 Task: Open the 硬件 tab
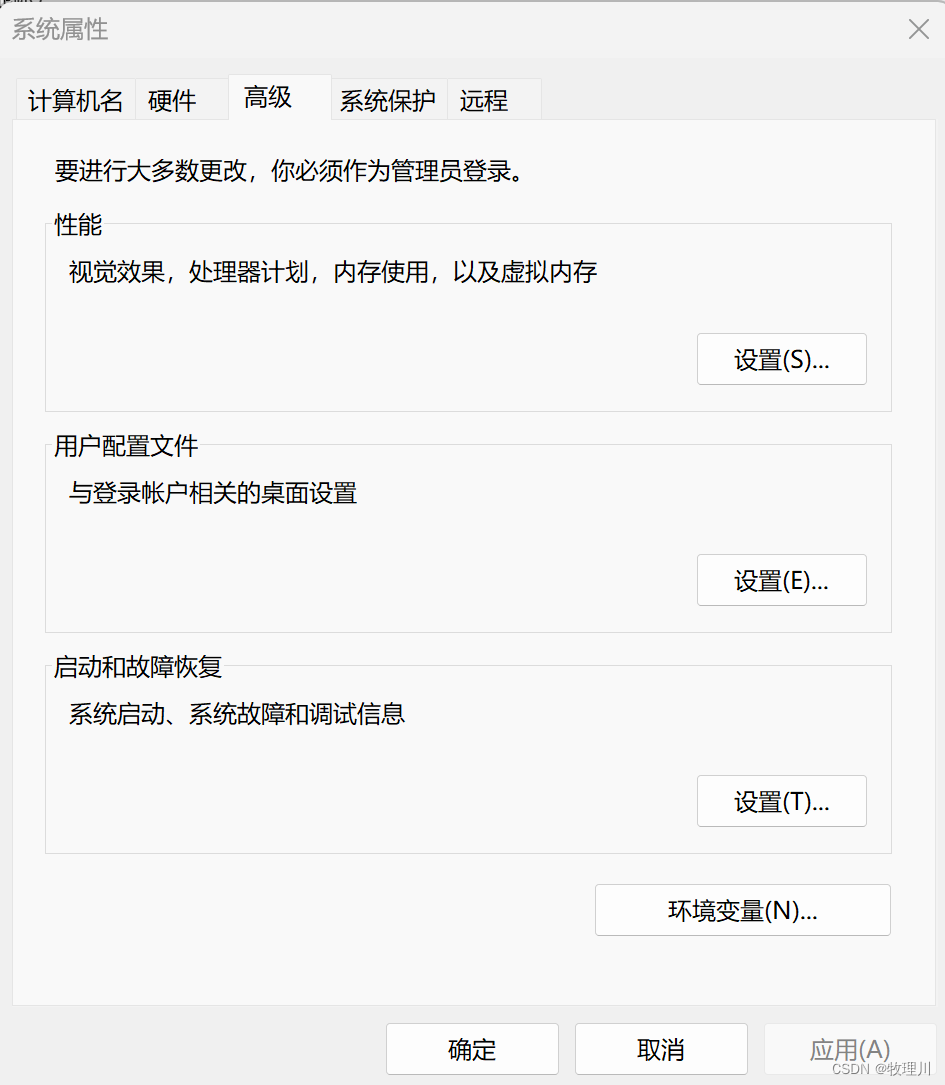coord(181,101)
